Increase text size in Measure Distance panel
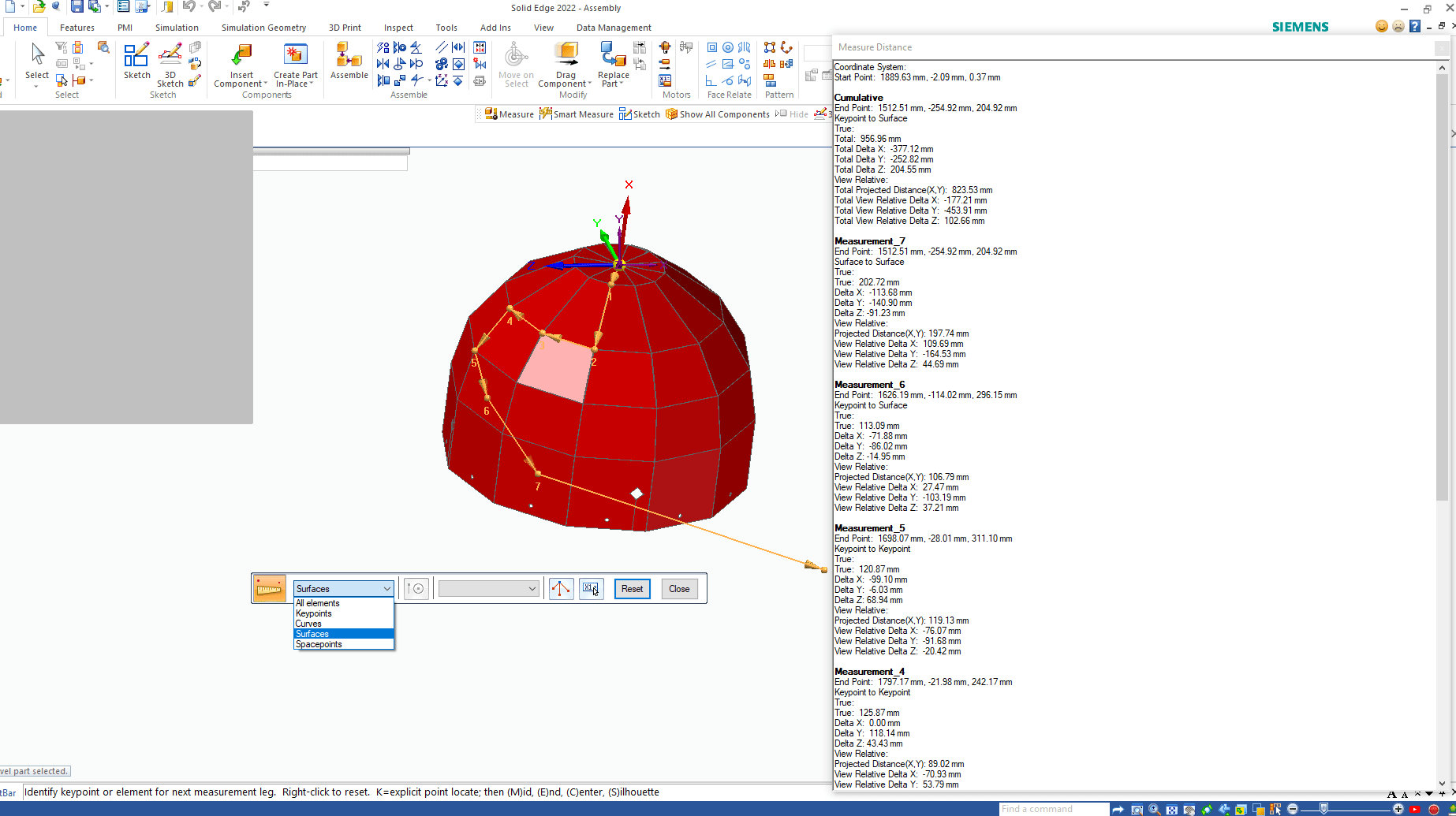1456x816 pixels. (1391, 794)
